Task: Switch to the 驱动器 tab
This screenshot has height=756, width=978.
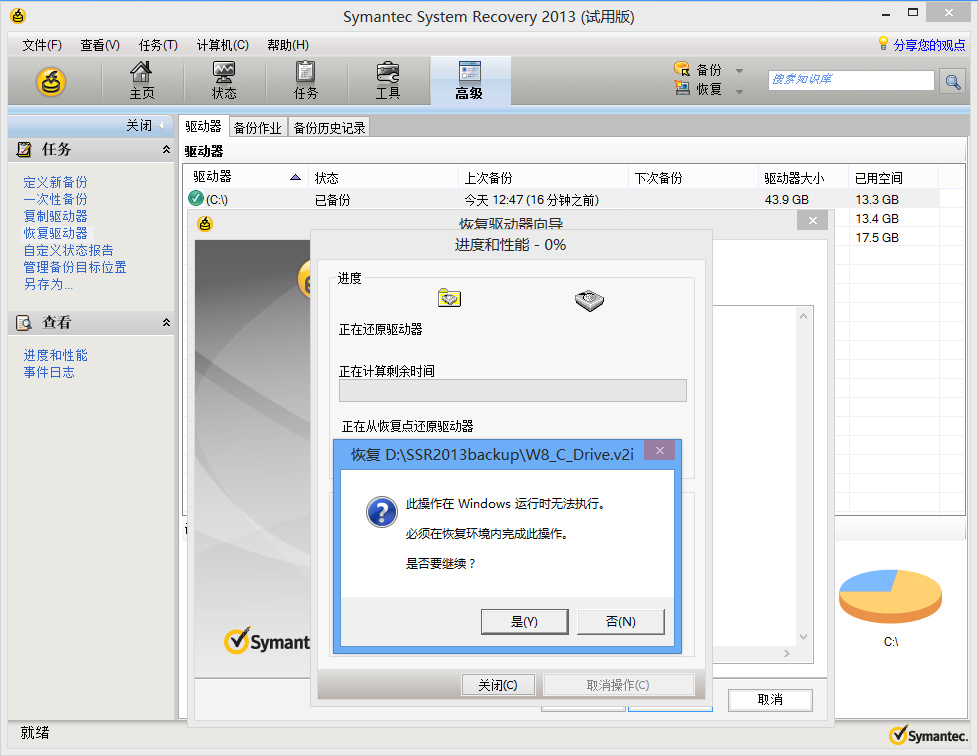Action: 203,126
